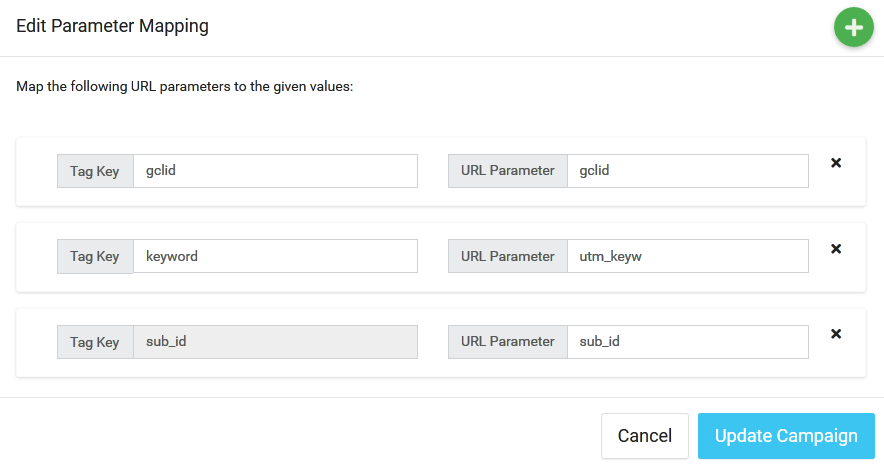Click the URL Parameter label in sub_id row
Image resolution: width=884 pixels, height=467 pixels.
pos(508,342)
